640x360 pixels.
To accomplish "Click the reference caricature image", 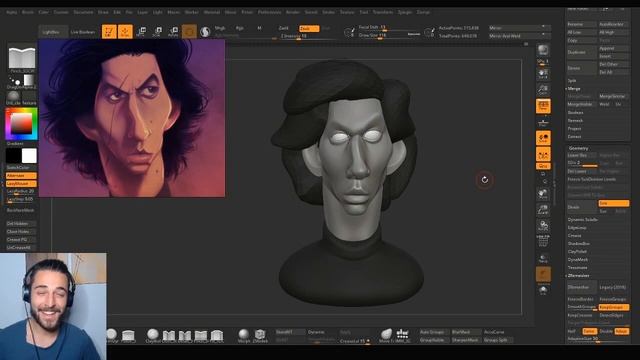I will click(x=131, y=118).
